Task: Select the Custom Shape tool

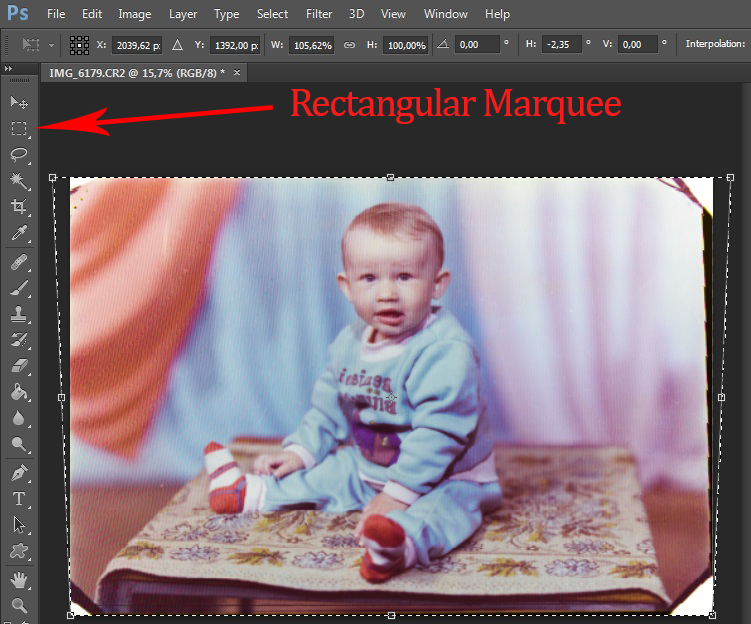Action: tap(19, 551)
